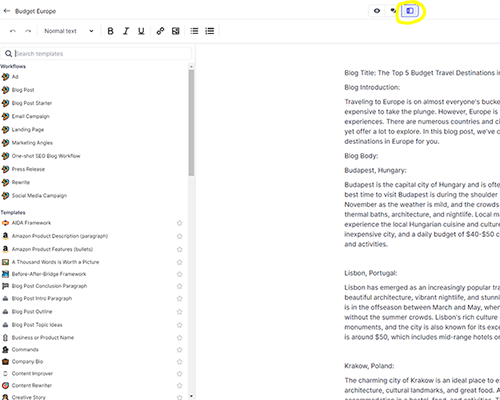Click the Lisbon, Portugal: heading in document

pos(371,273)
